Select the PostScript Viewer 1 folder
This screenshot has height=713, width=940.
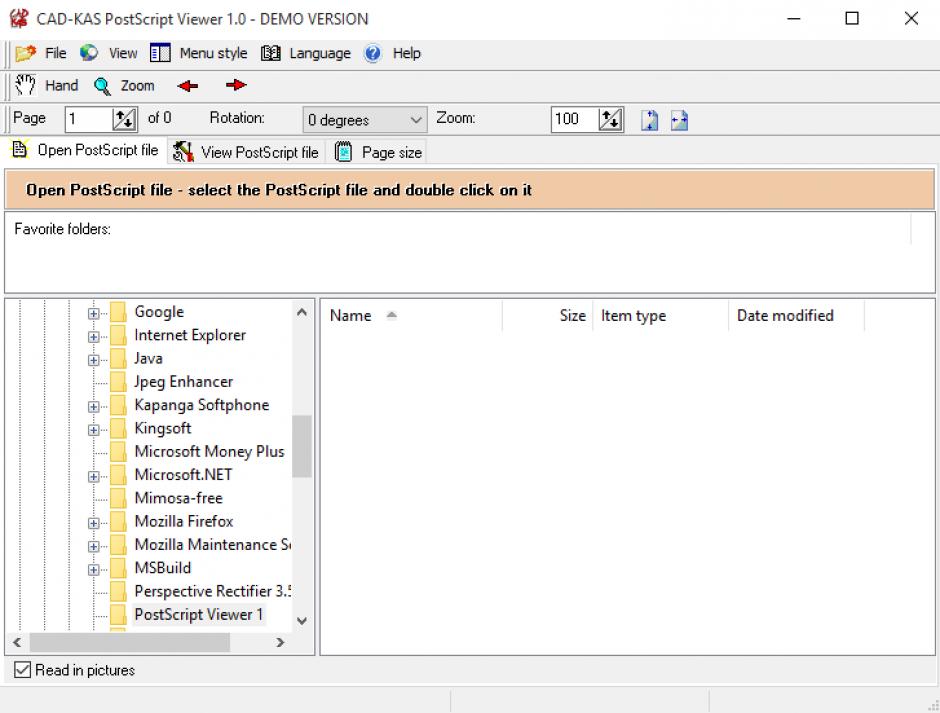[x=198, y=614]
